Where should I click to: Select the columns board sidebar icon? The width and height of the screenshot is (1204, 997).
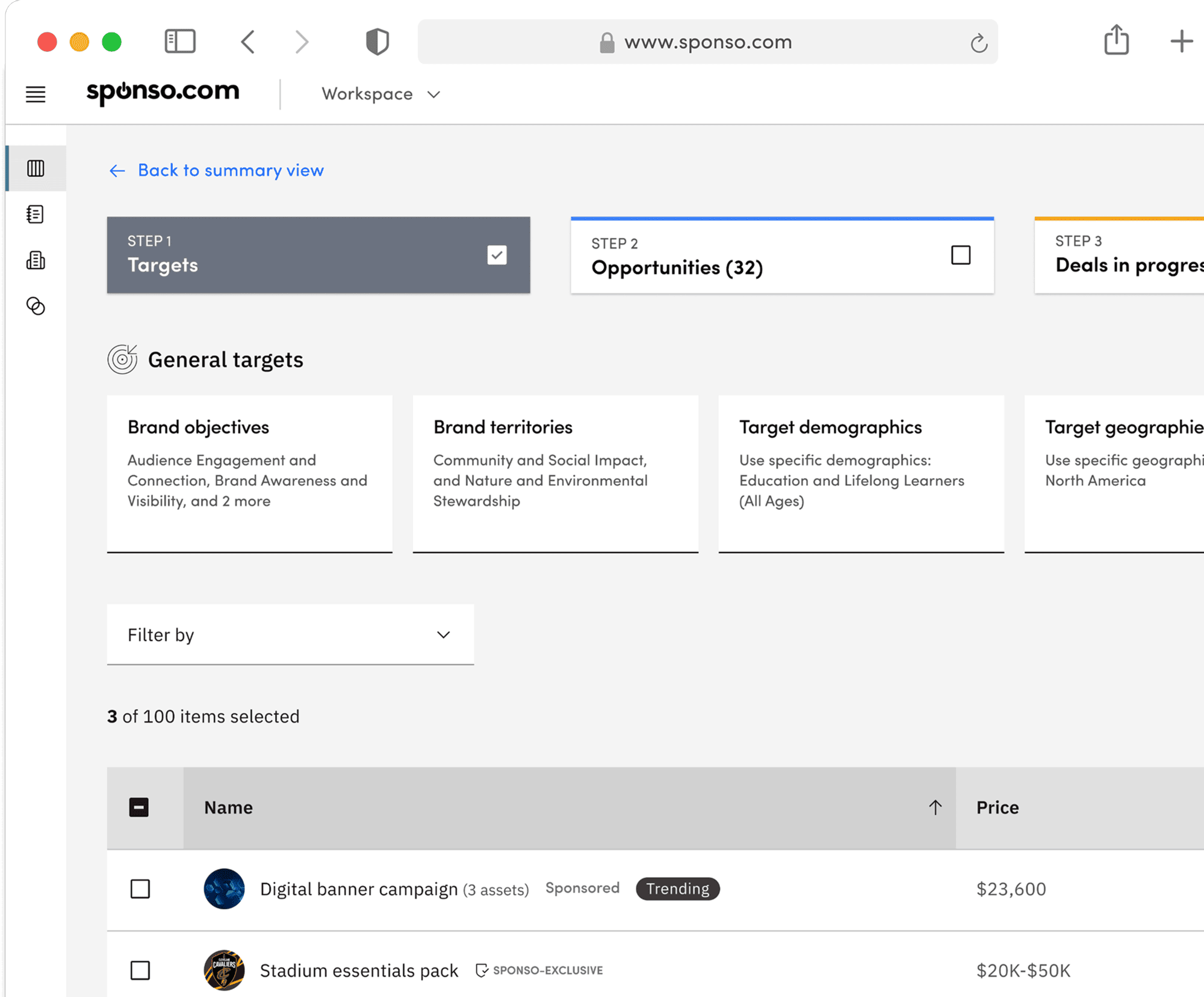click(36, 169)
